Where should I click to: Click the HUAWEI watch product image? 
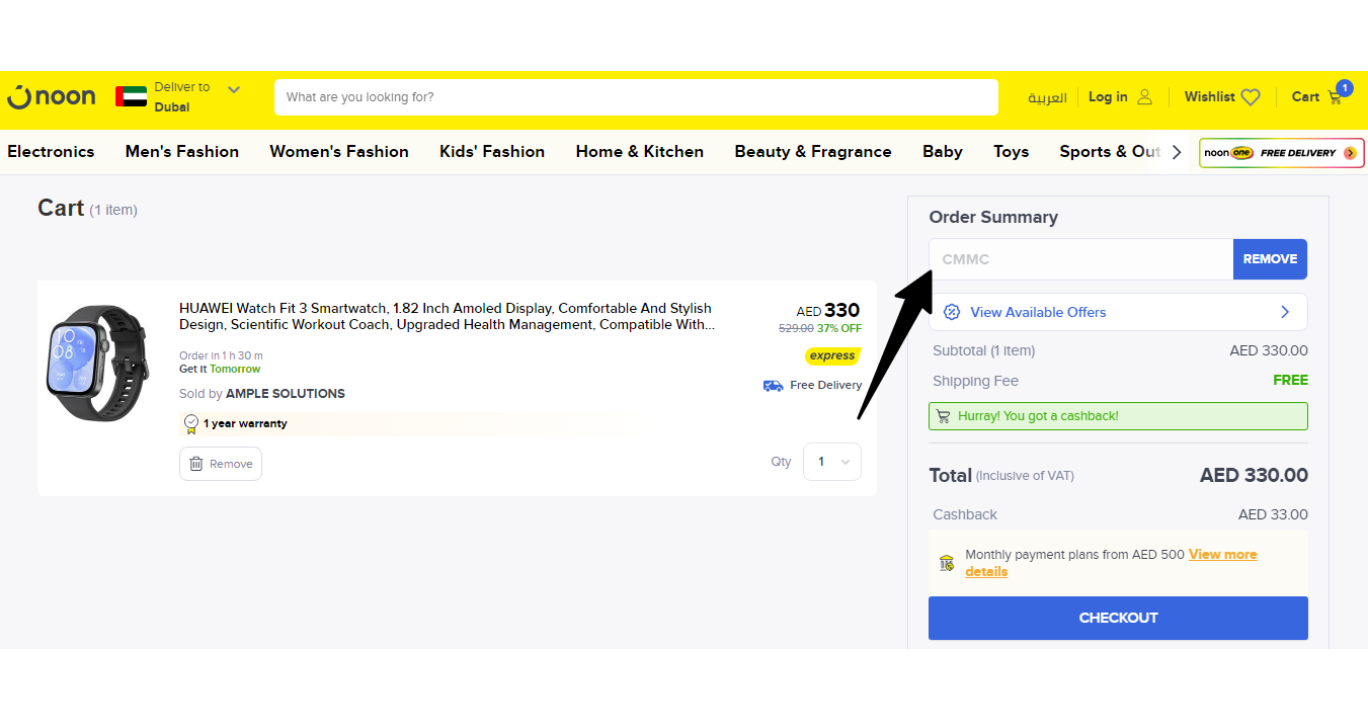97,363
